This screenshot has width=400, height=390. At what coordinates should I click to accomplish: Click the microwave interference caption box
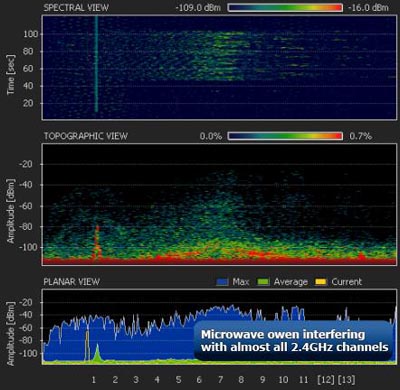(294, 341)
